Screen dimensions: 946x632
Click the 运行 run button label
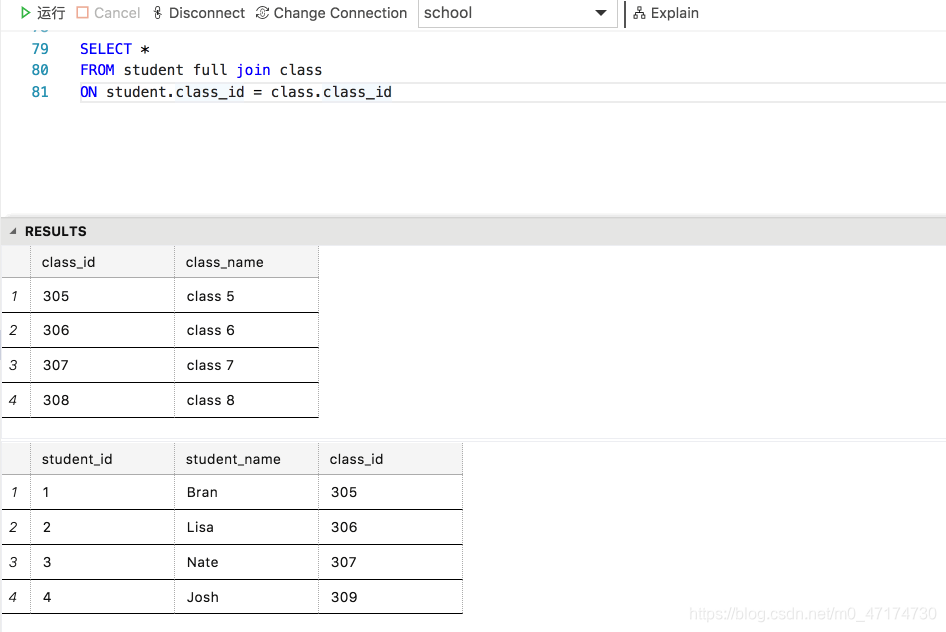(51, 13)
